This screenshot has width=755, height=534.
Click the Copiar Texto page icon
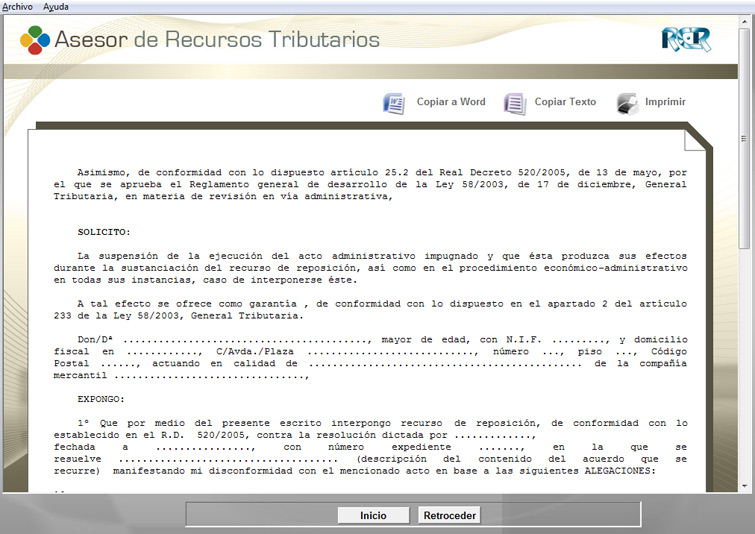click(x=514, y=103)
